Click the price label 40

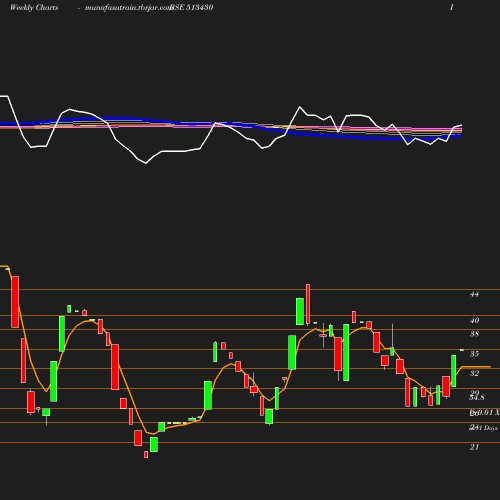click(474, 320)
